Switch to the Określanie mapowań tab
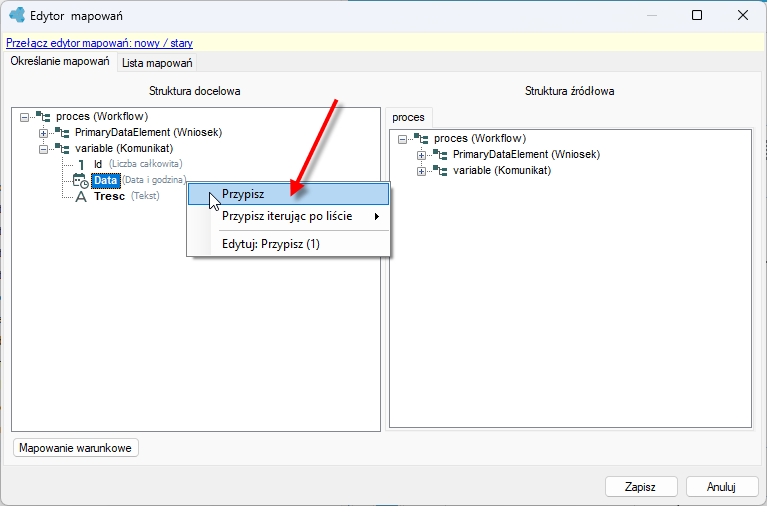 pyautogui.click(x=60, y=62)
